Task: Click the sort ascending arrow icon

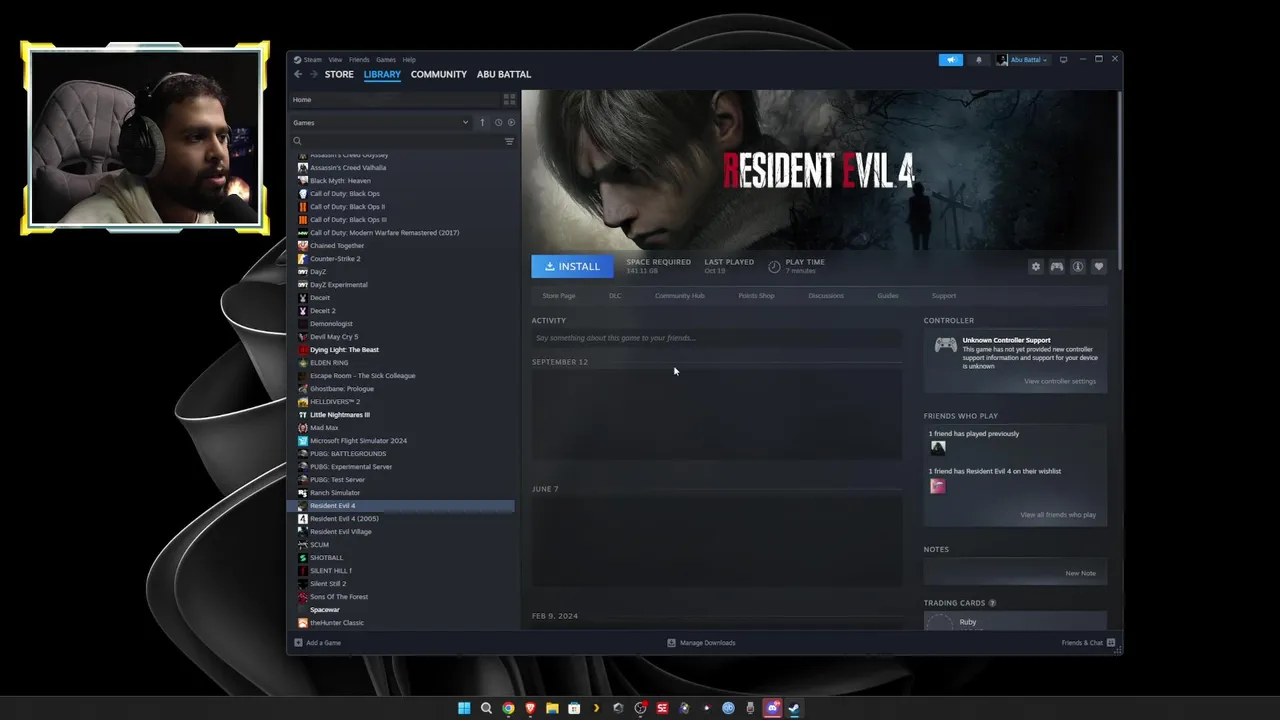Action: pyautogui.click(x=482, y=122)
